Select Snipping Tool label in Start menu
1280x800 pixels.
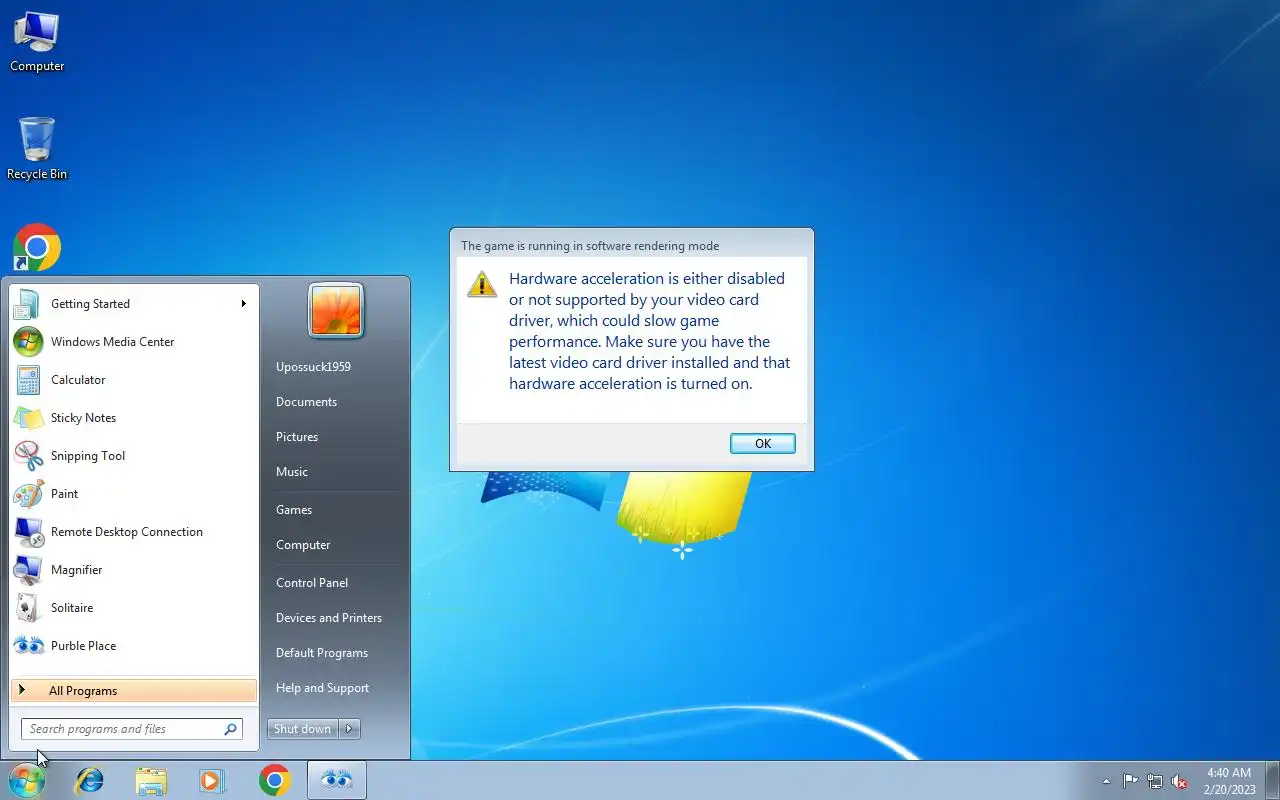(x=88, y=456)
